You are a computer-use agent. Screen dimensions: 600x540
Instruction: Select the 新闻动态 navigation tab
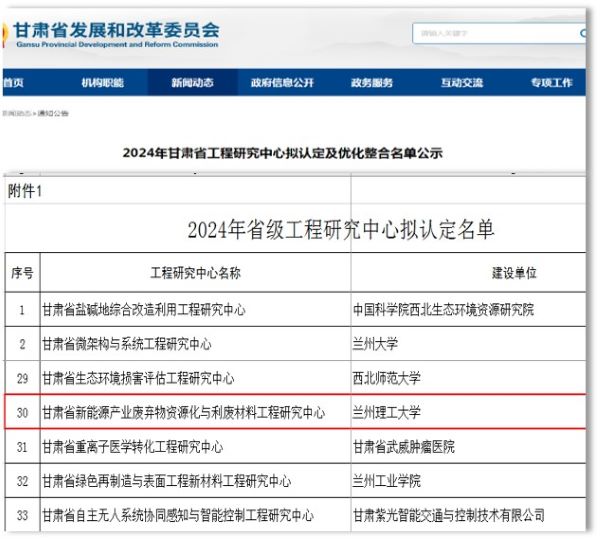click(x=191, y=83)
